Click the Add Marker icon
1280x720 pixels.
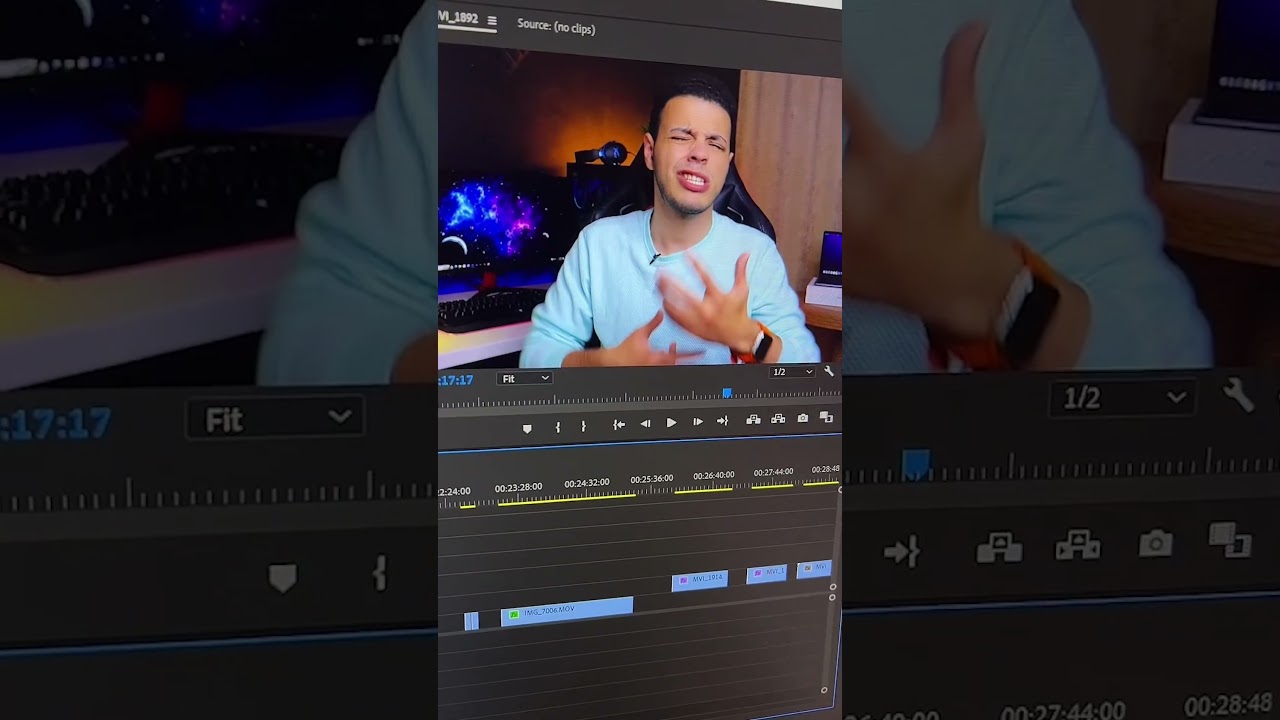coord(527,428)
